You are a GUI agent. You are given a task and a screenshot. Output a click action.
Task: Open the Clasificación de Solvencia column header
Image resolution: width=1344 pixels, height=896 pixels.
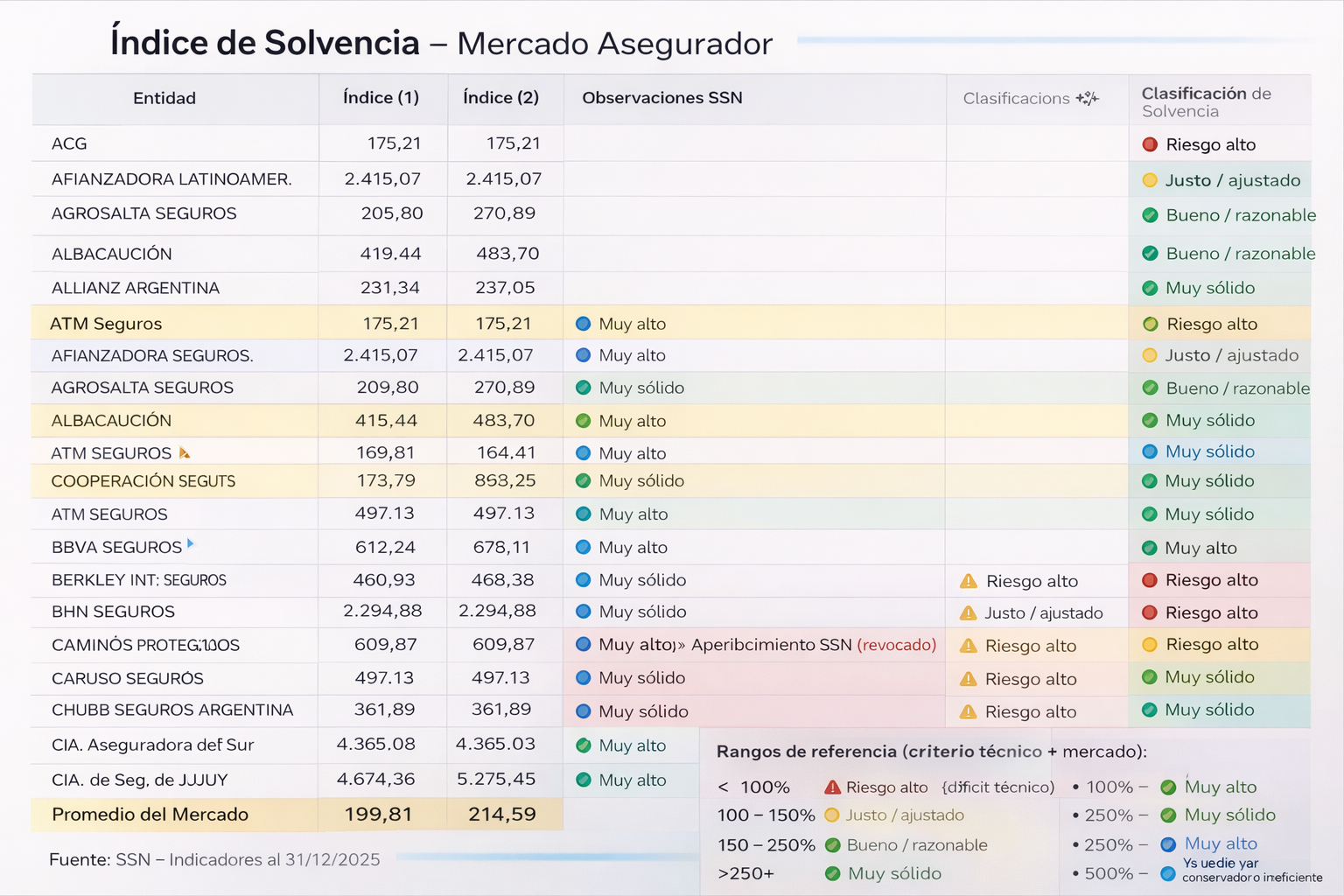1205,101
